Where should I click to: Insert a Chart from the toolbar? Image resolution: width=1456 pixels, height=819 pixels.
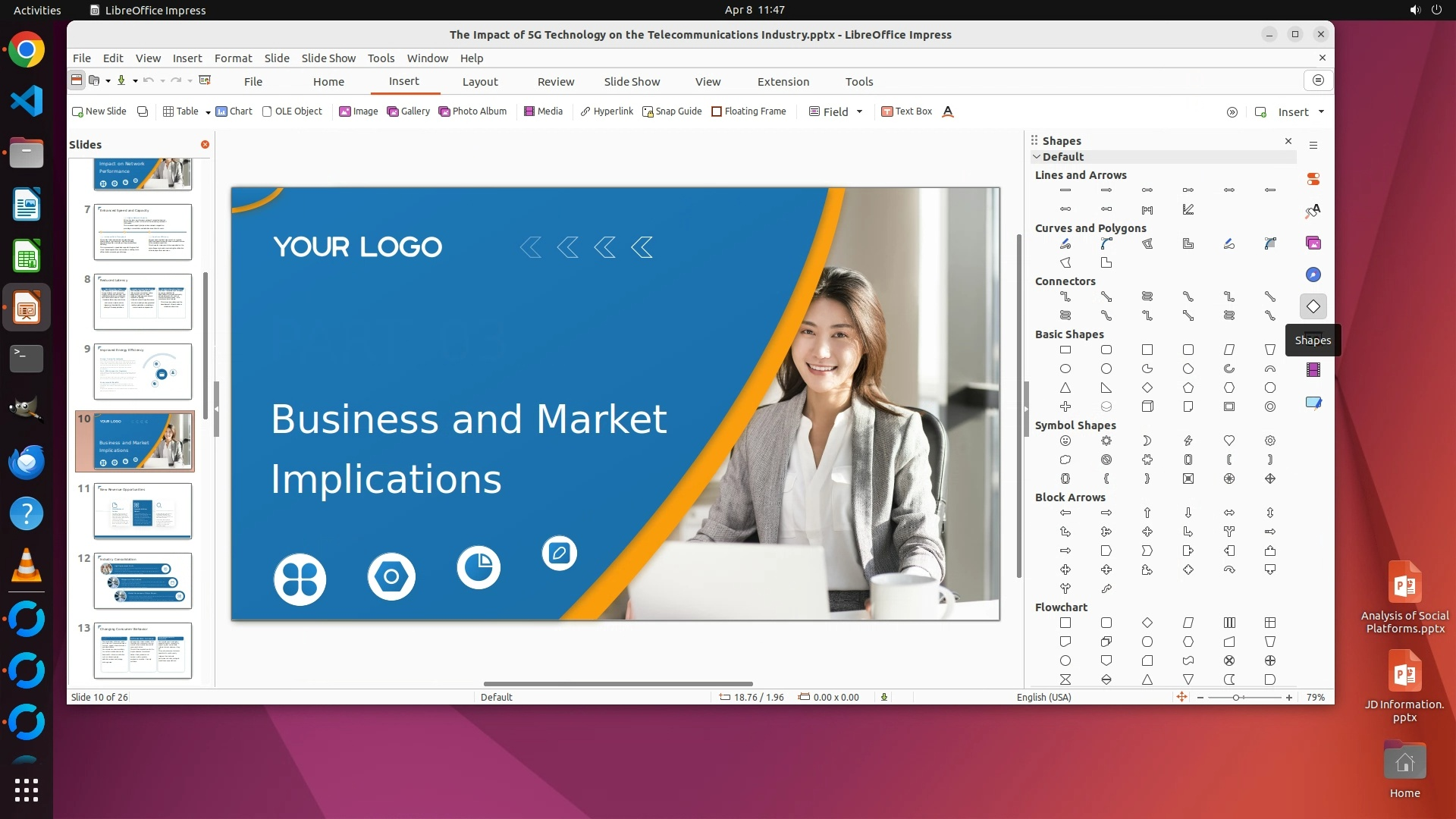coord(234,111)
